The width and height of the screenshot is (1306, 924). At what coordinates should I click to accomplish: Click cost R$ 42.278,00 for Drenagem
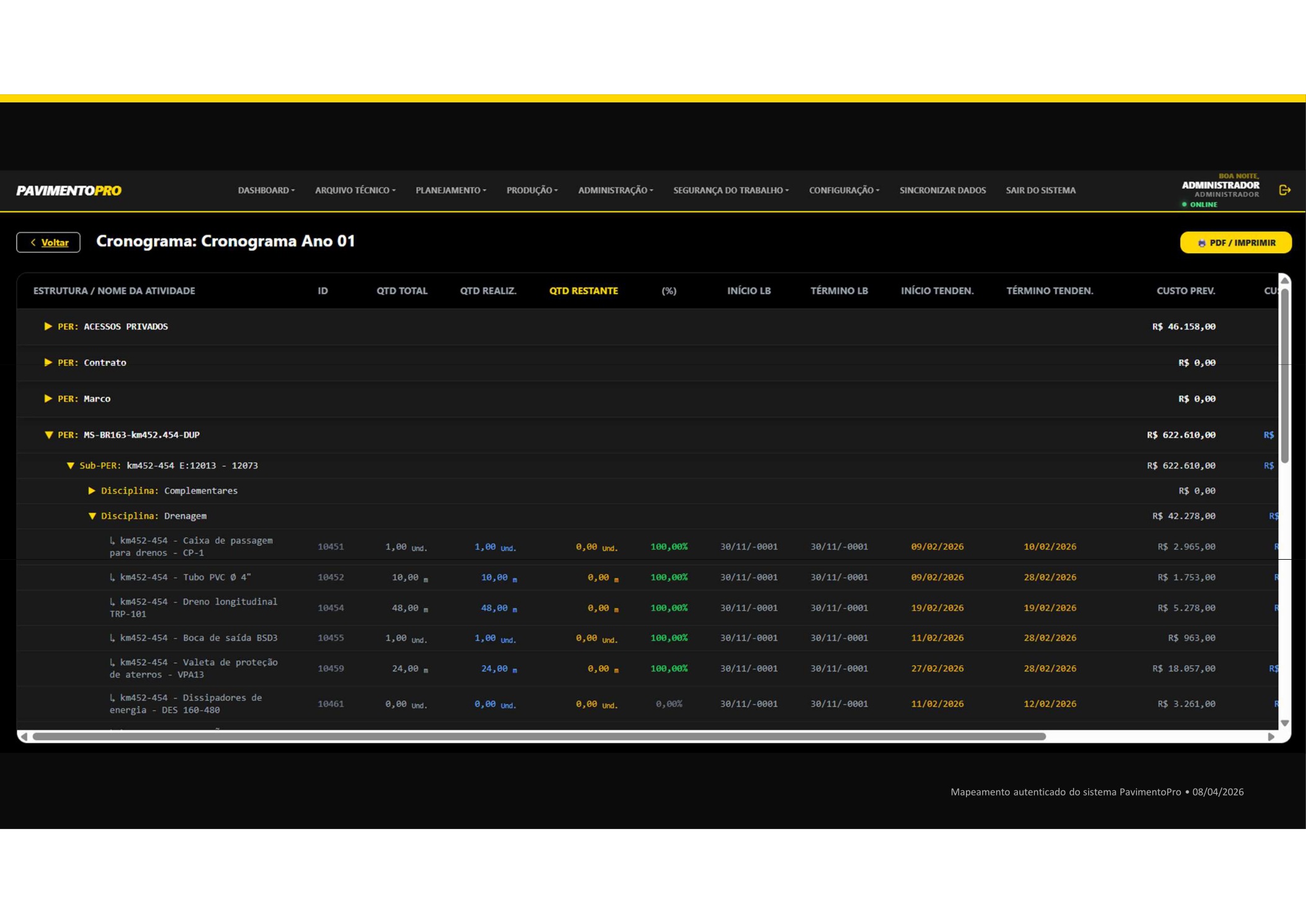1184,516
